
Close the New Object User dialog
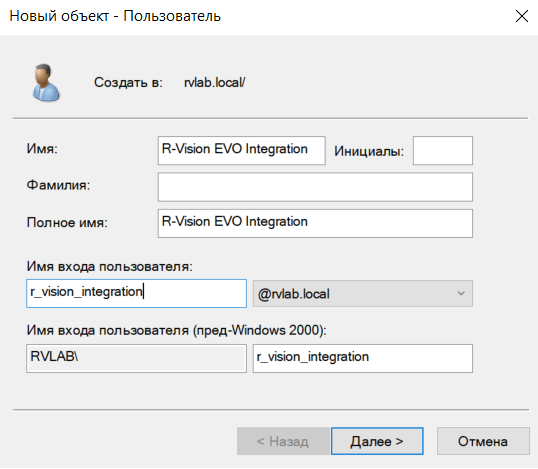[x=522, y=16]
